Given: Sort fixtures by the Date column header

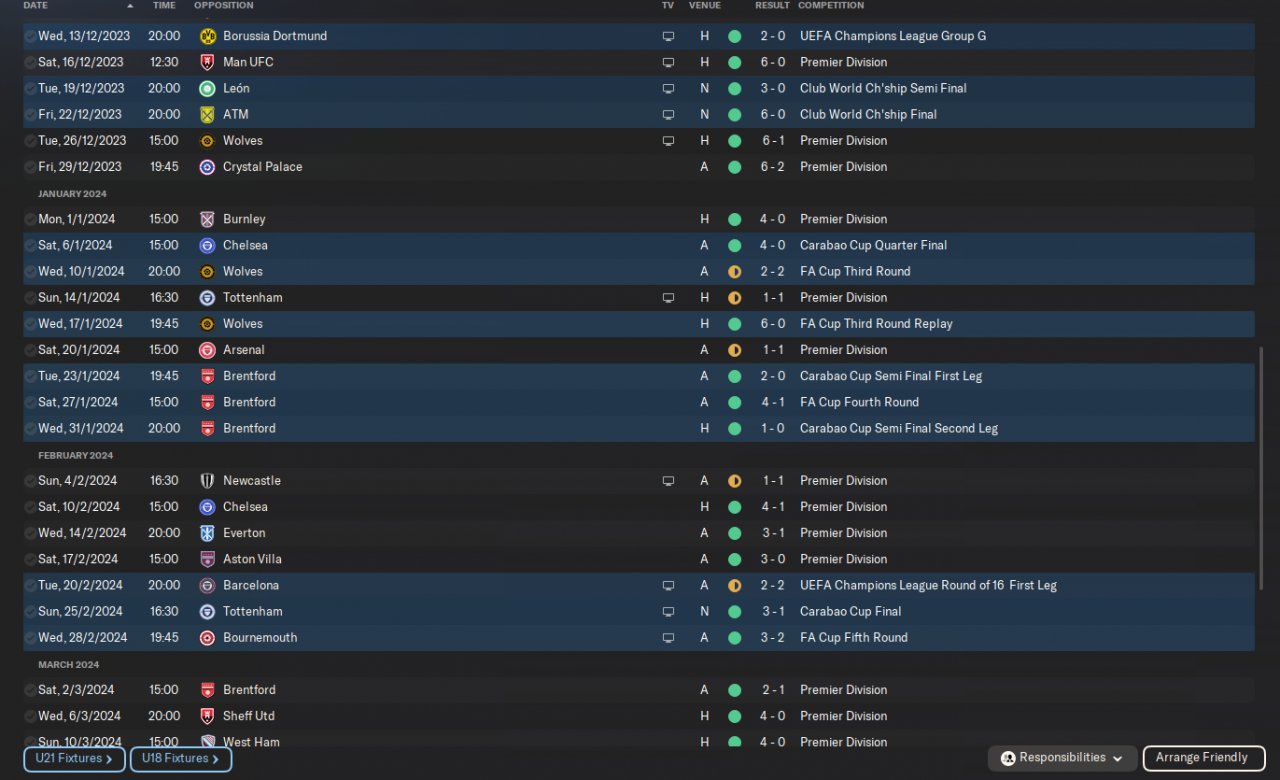Looking at the screenshot, I should (35, 6).
